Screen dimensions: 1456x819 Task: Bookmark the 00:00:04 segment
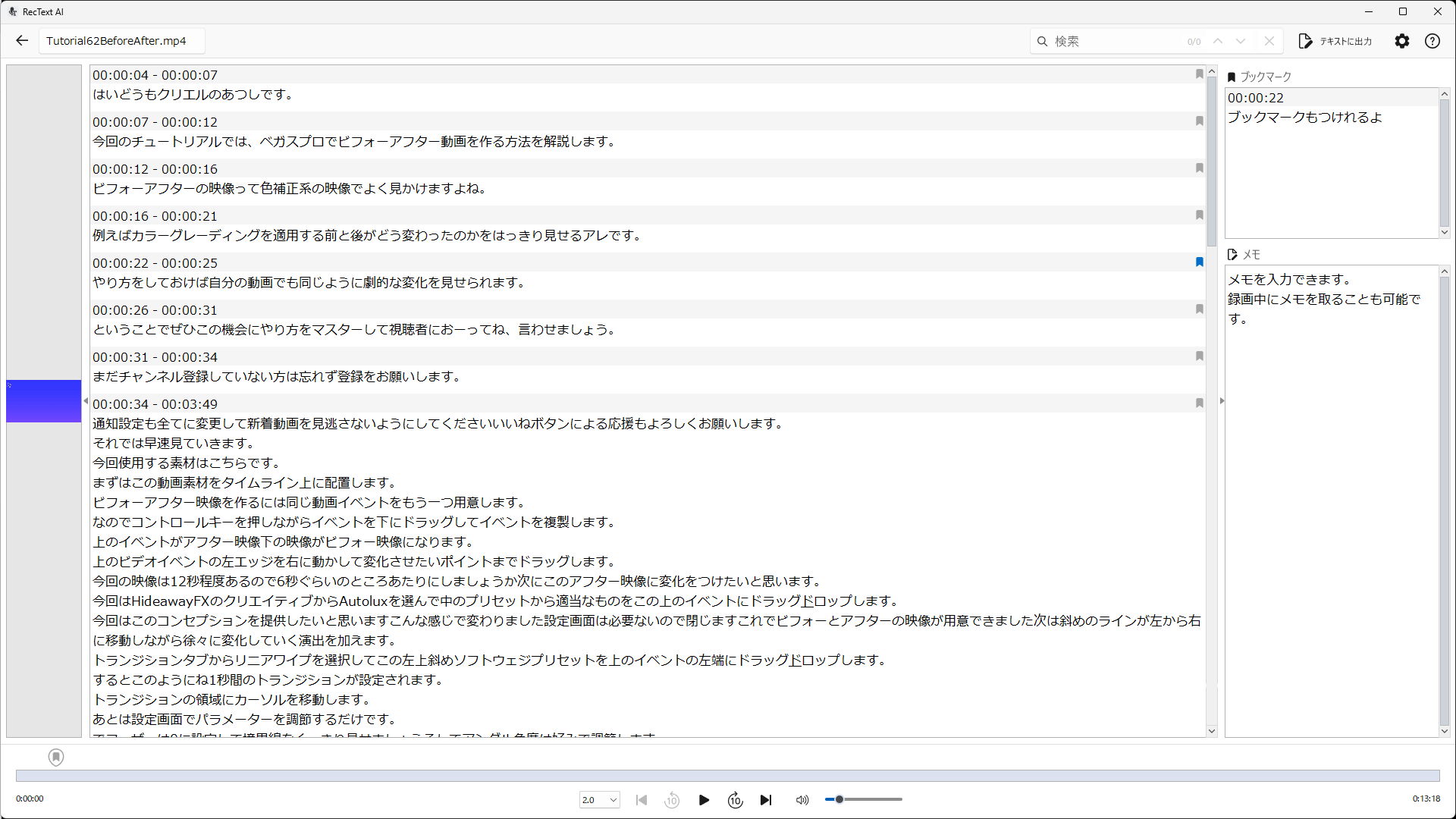click(x=1200, y=74)
